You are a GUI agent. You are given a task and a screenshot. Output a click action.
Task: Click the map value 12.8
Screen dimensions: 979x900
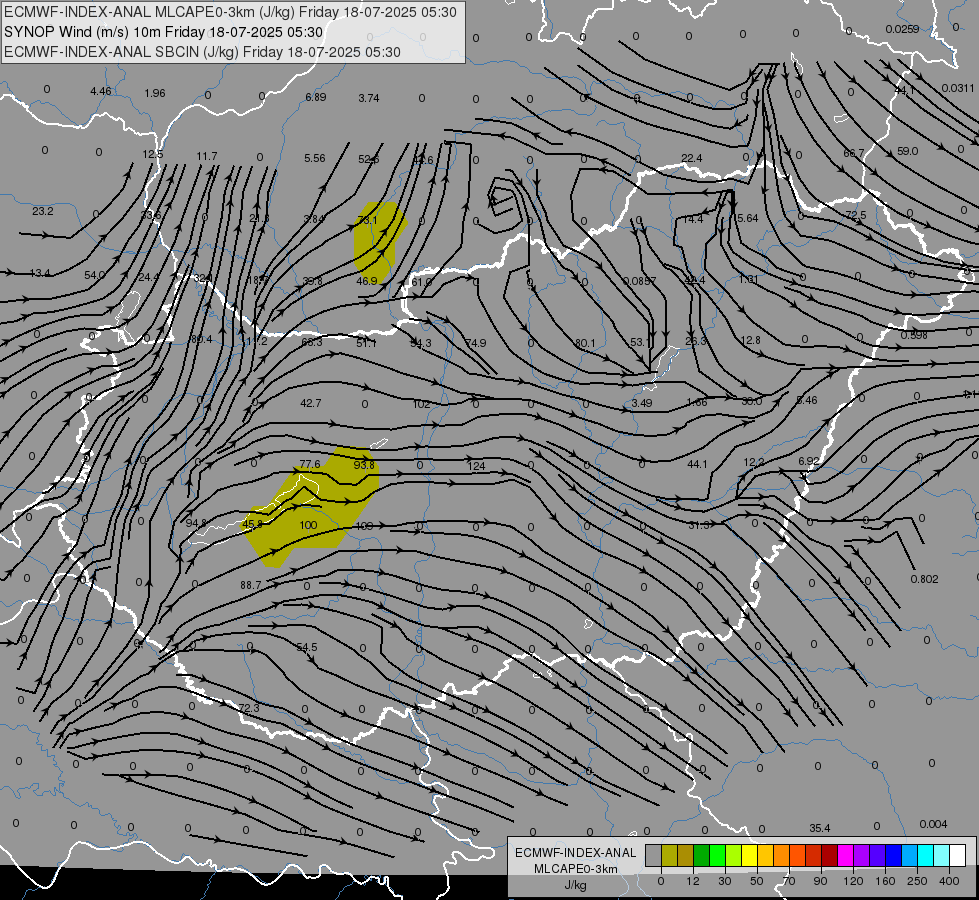pyautogui.click(x=750, y=340)
